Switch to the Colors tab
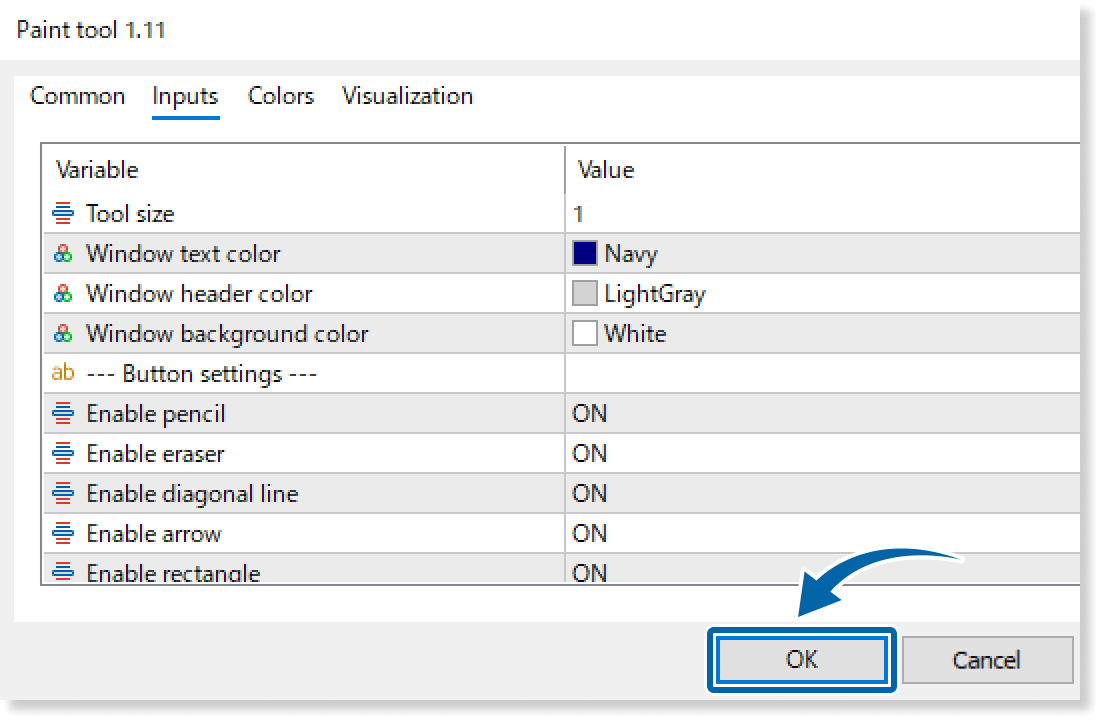Screen dimensions: 1100x720 (x=281, y=96)
